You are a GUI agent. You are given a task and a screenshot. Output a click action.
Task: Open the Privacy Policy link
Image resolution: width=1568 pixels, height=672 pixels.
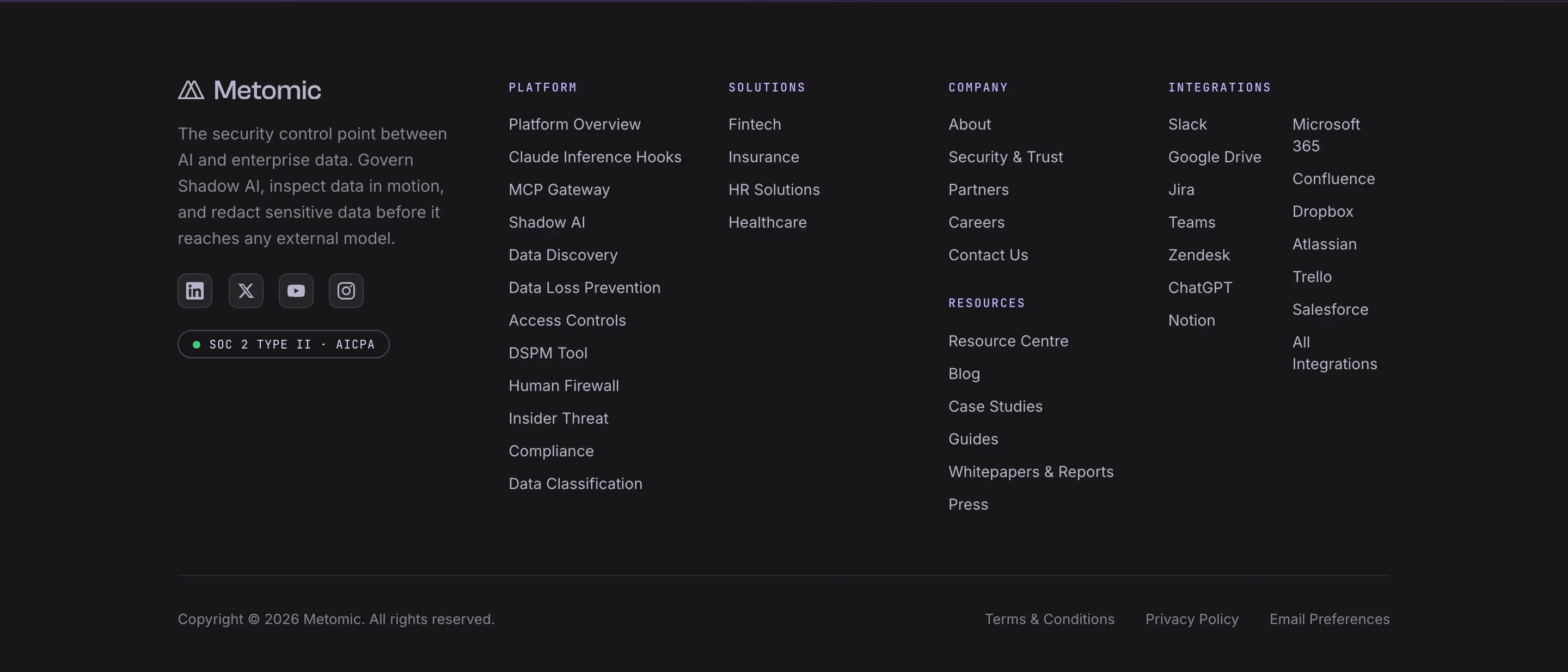click(x=1192, y=619)
